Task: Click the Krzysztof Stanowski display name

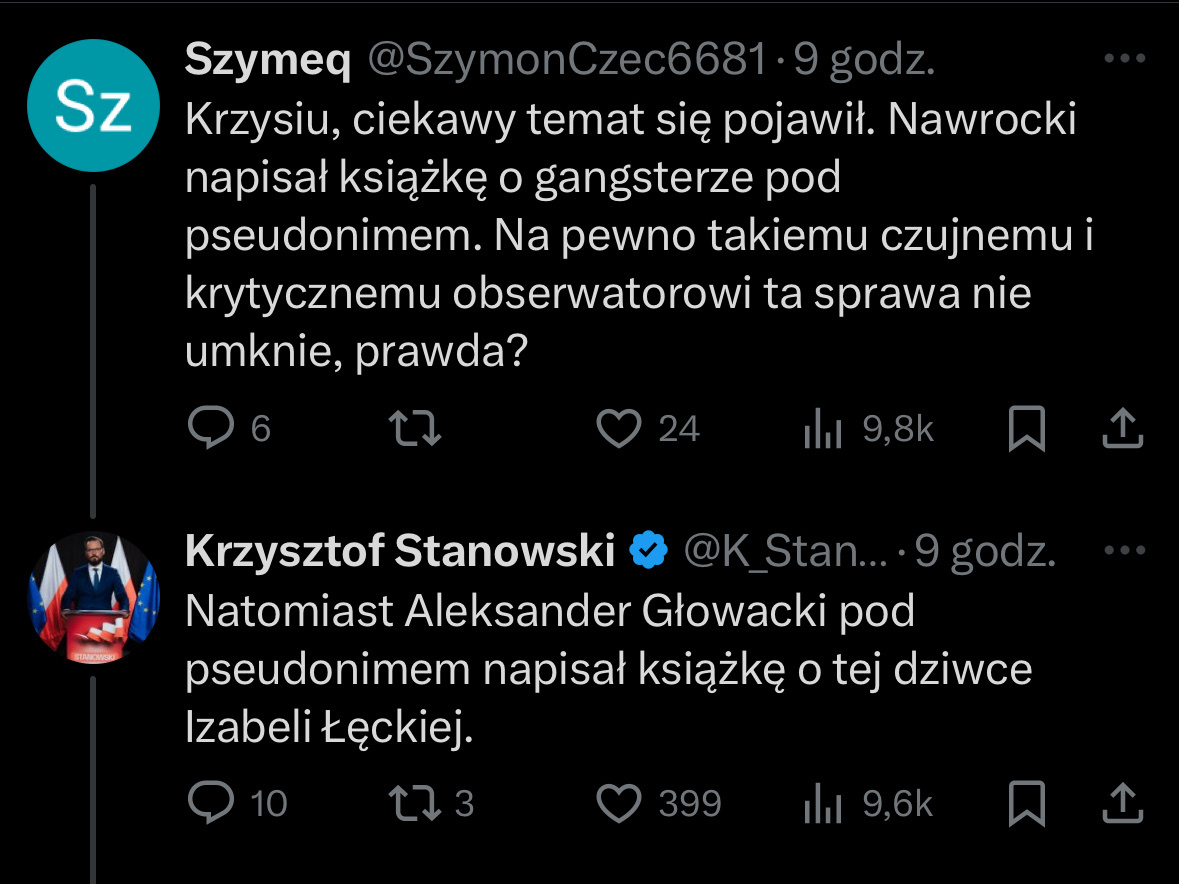Action: 400,551
